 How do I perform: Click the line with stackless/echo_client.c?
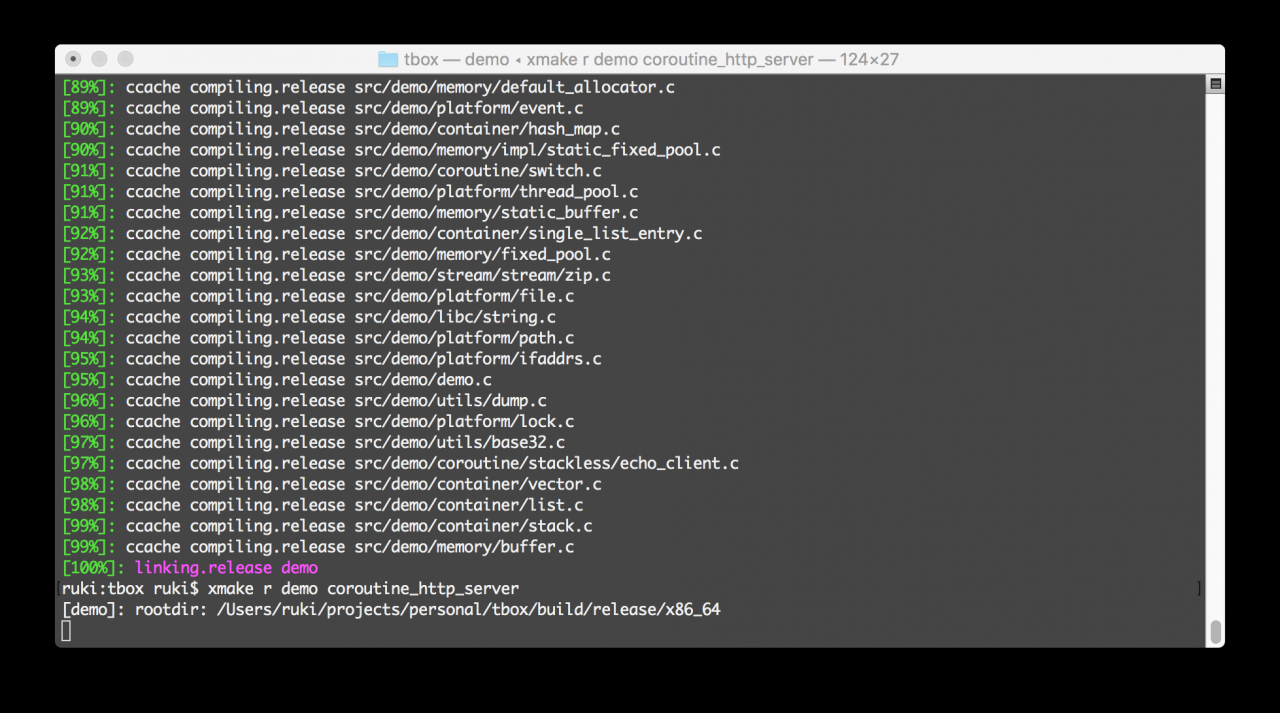click(400, 463)
